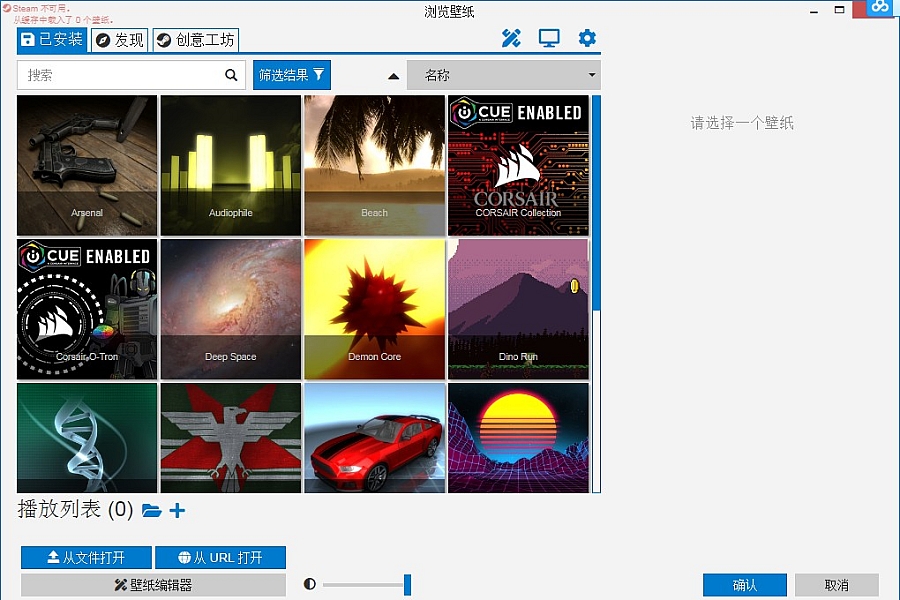Maximize the 浏览壁纸 window
The width and height of the screenshot is (900, 600).
click(x=839, y=10)
